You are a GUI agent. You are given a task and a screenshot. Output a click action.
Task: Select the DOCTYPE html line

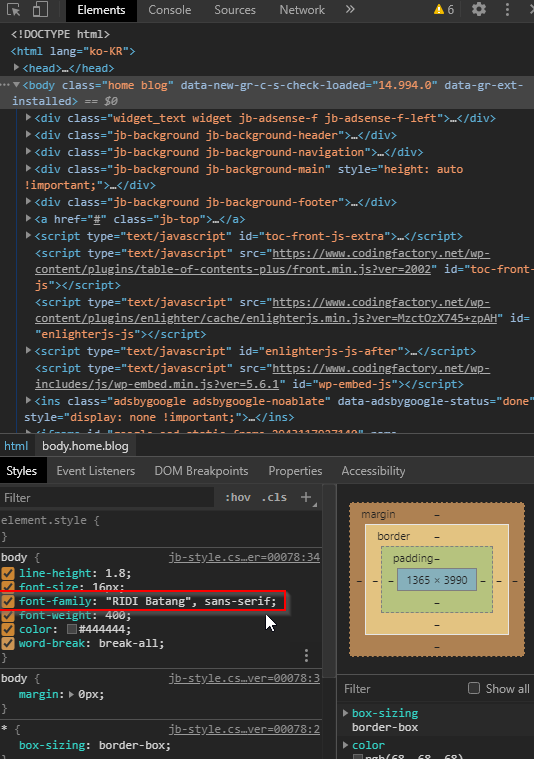(x=61, y=34)
